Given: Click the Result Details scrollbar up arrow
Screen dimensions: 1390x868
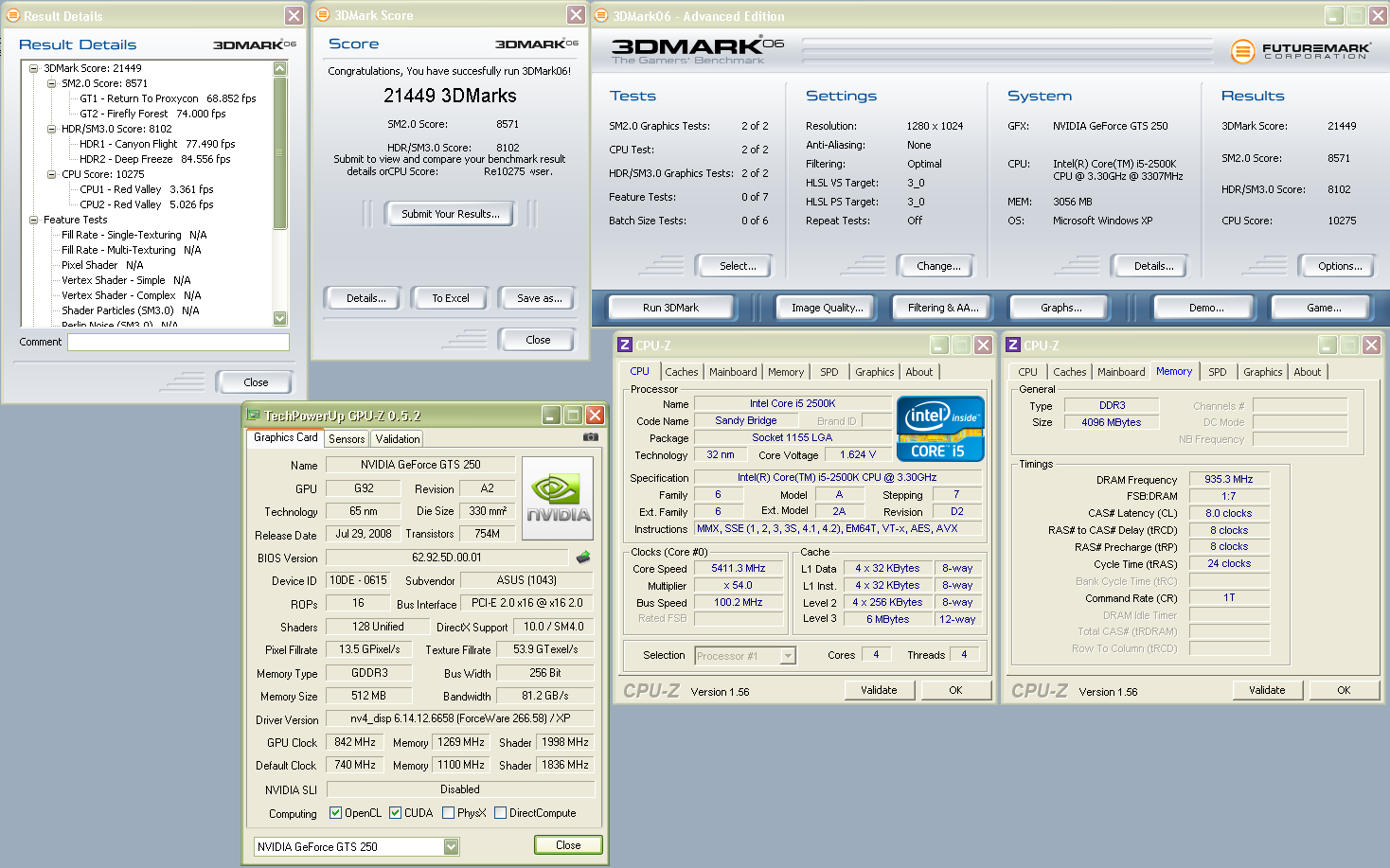Looking at the screenshot, I should click(x=279, y=68).
